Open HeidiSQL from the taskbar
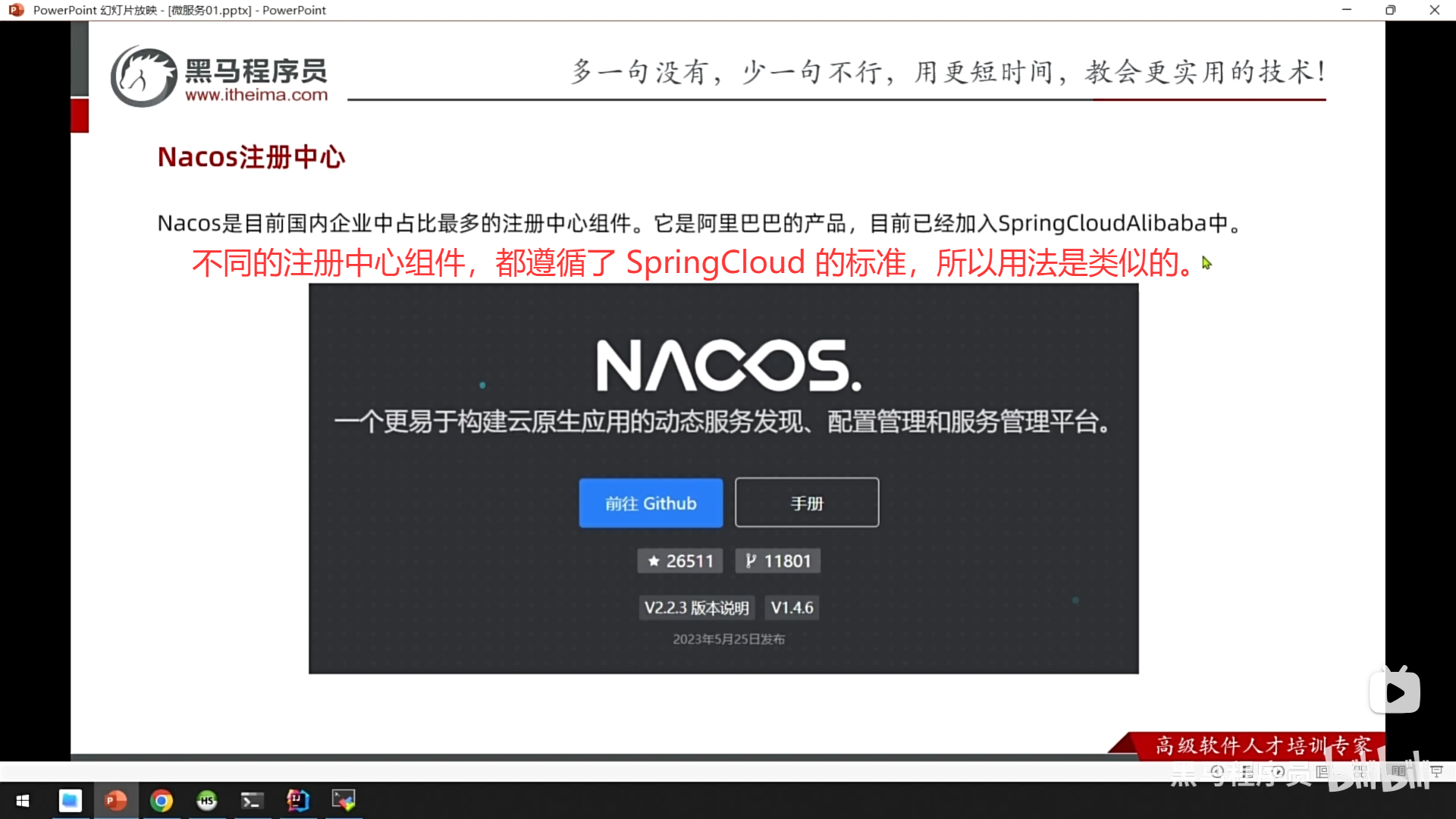The width and height of the screenshot is (1456, 819). [x=206, y=801]
